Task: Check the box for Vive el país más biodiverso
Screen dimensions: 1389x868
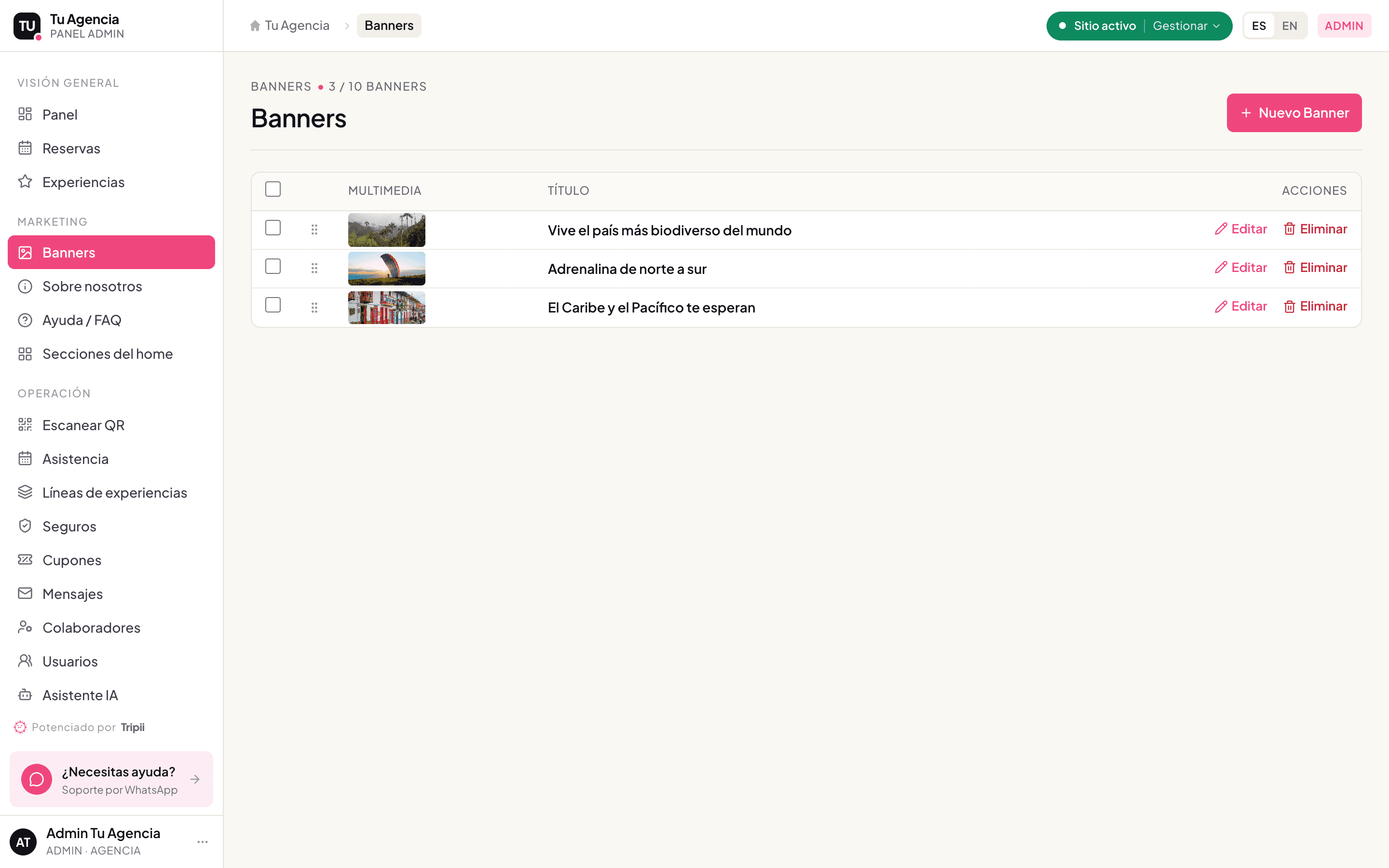Action: click(272, 228)
